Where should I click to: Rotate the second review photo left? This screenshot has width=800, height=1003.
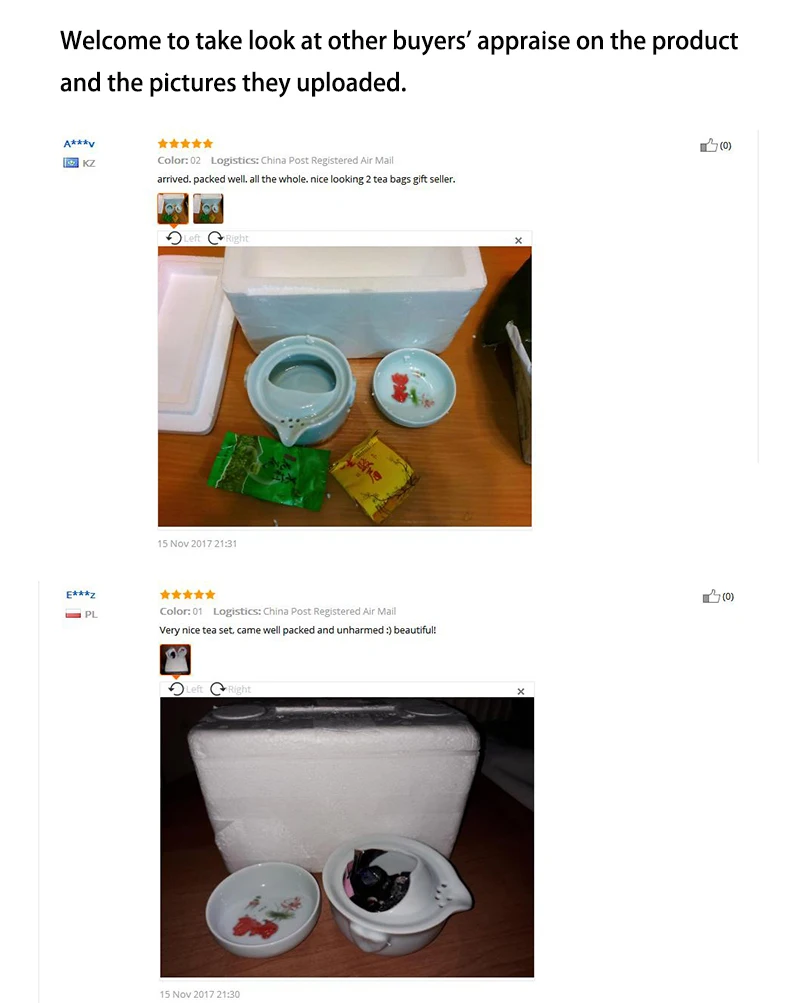185,689
